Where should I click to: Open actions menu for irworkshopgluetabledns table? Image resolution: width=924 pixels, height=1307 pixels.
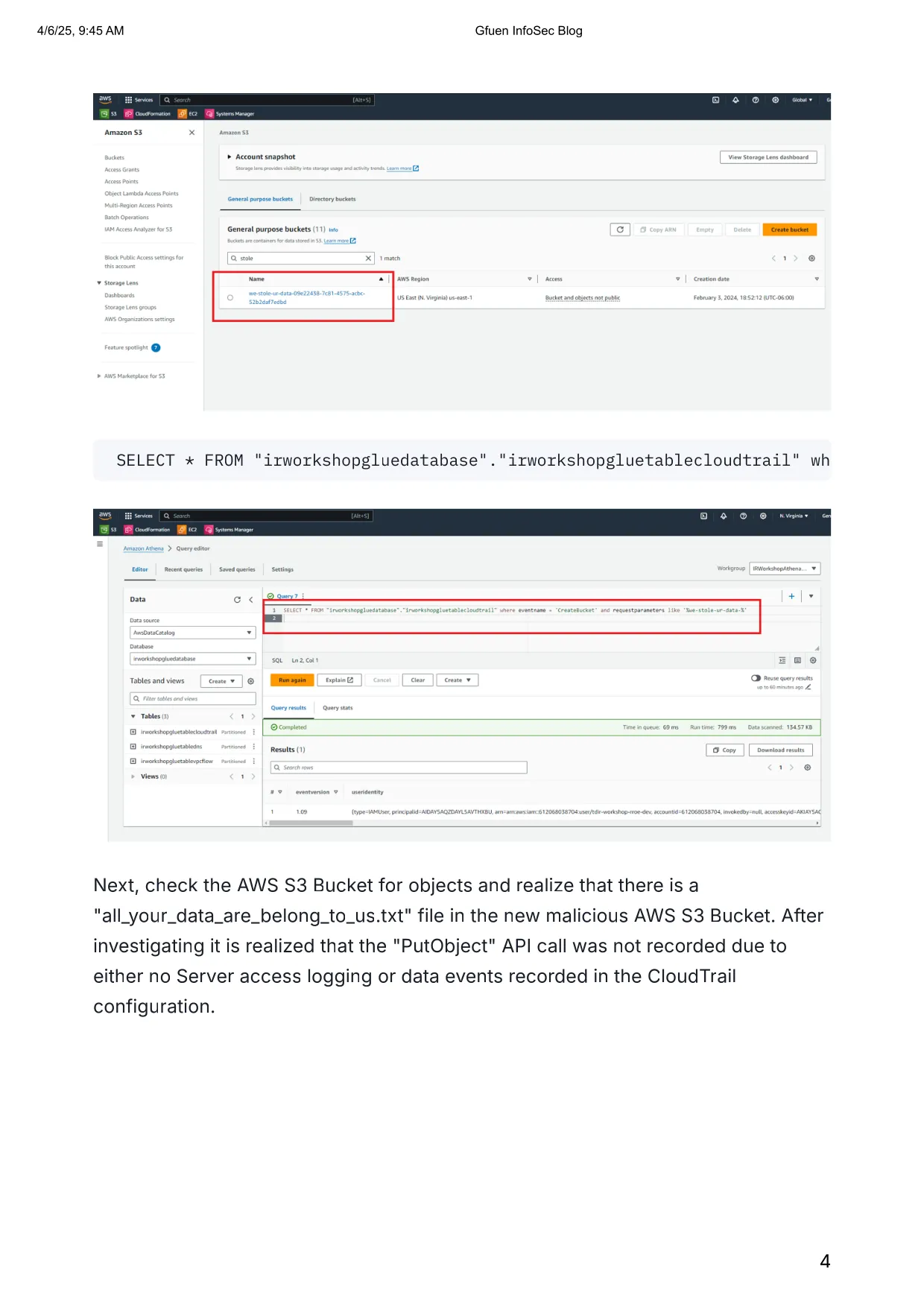(254, 747)
